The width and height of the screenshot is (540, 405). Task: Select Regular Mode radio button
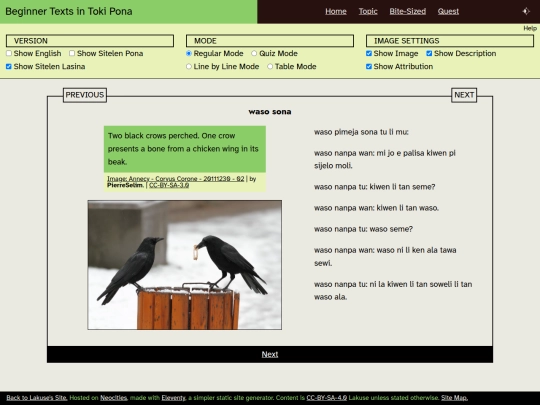tap(189, 53)
